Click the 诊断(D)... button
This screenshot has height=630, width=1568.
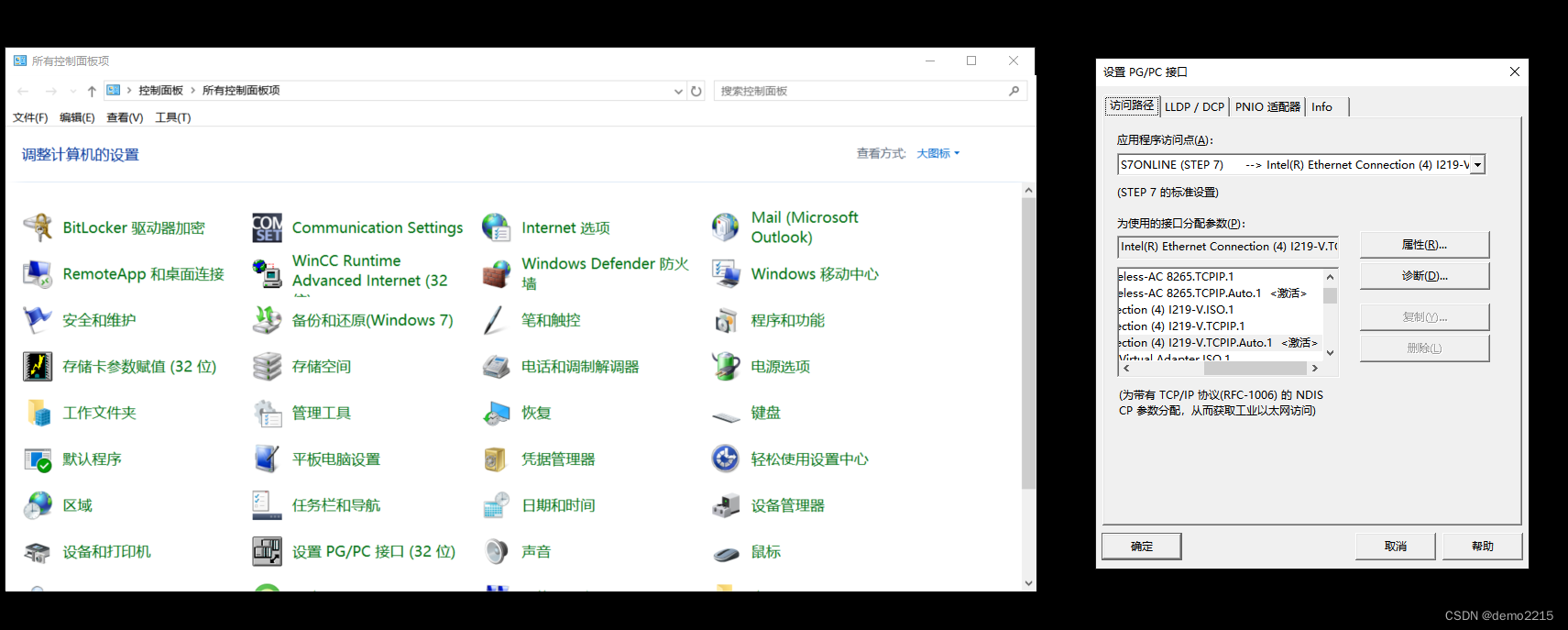pyautogui.click(x=1424, y=276)
